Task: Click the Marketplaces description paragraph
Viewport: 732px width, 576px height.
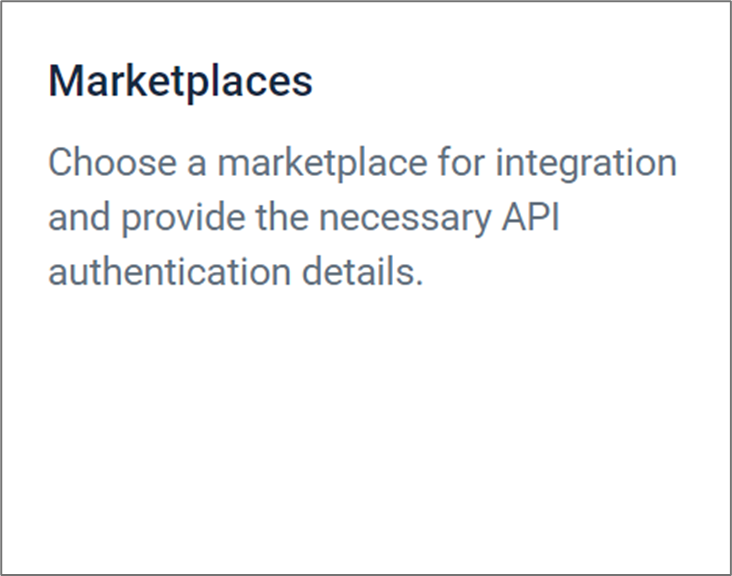Action: [x=362, y=217]
